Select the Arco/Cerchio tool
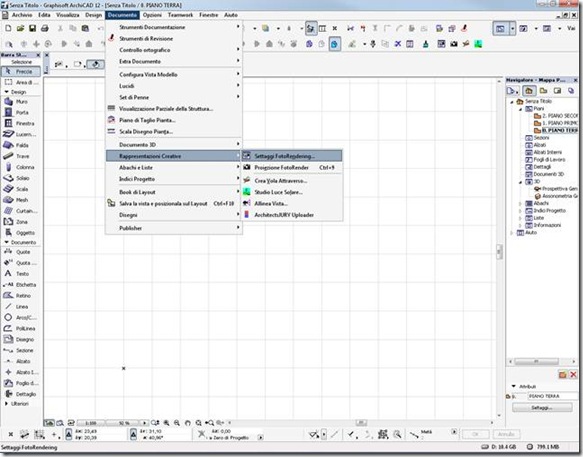The image size is (583, 457). point(21,318)
